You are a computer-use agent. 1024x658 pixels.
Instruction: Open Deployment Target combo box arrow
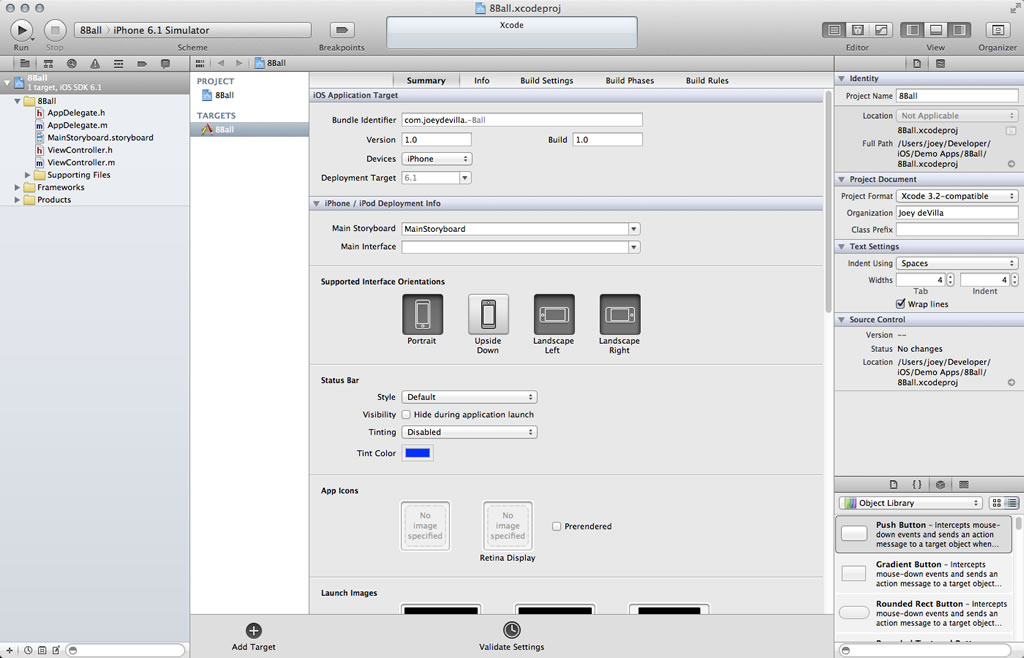(465, 178)
